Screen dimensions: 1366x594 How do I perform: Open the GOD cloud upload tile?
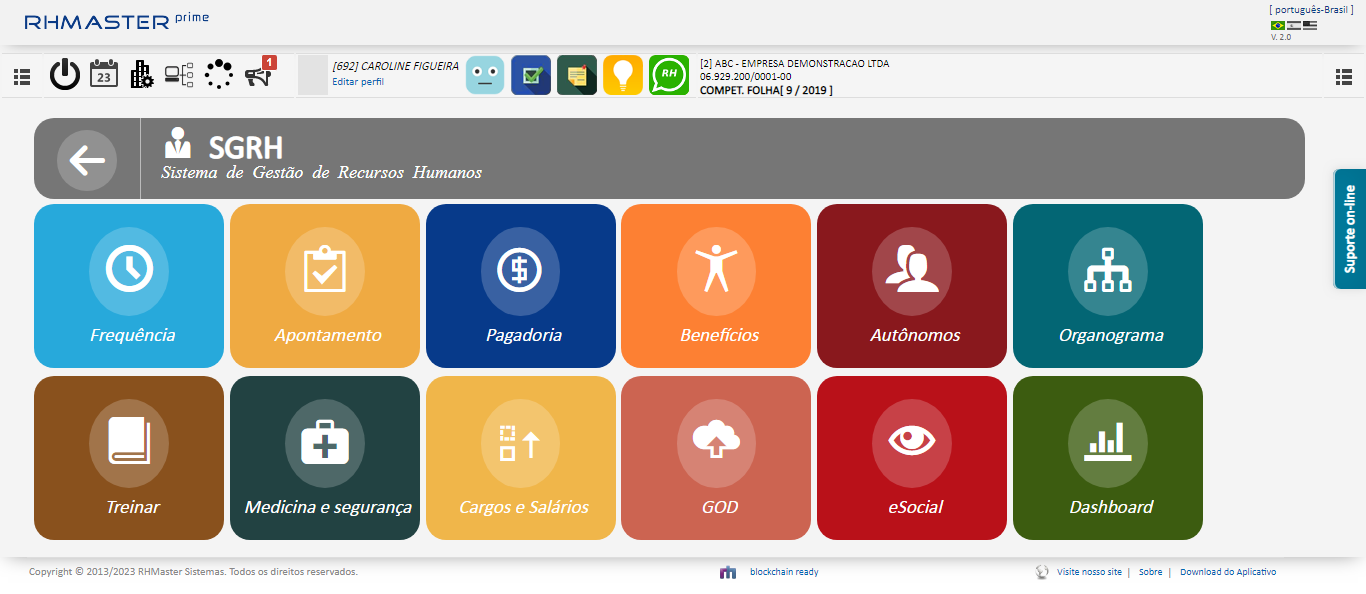(716, 458)
